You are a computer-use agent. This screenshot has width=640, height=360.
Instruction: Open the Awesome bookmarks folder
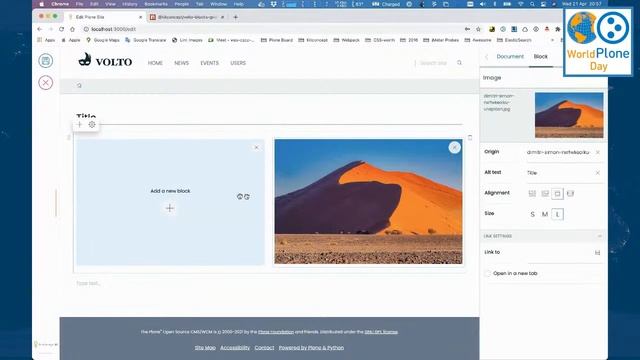click(478, 40)
